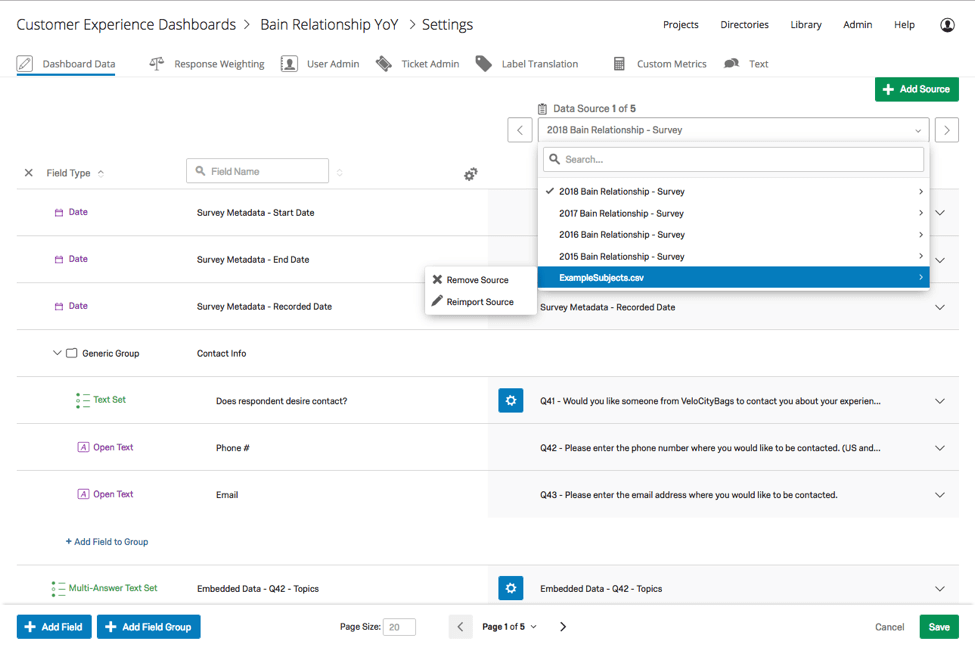Click the green Save button
This screenshot has width=975, height=648.
[939, 627]
